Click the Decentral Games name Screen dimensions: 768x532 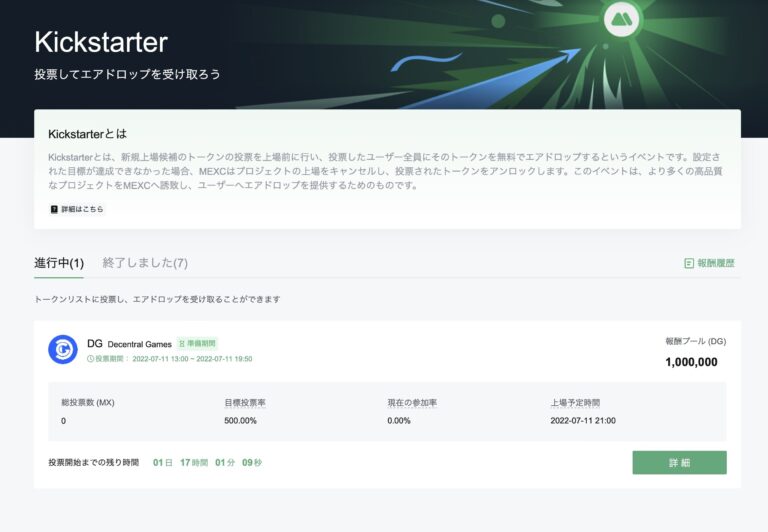[x=140, y=344]
